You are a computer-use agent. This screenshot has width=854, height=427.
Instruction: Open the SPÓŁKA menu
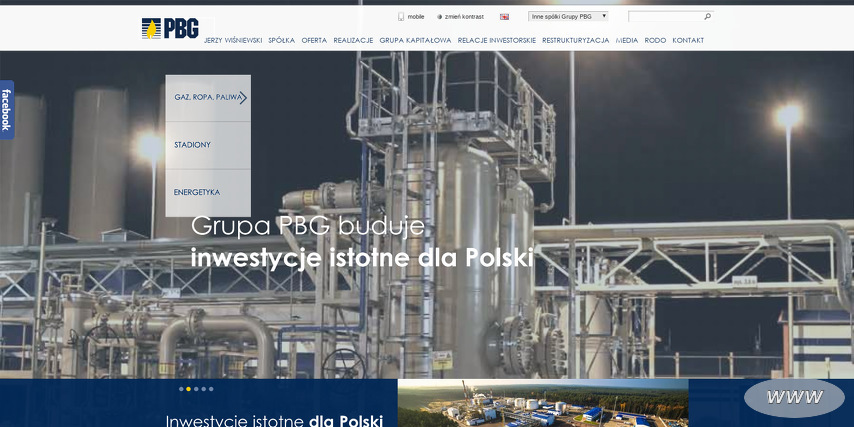click(x=282, y=40)
